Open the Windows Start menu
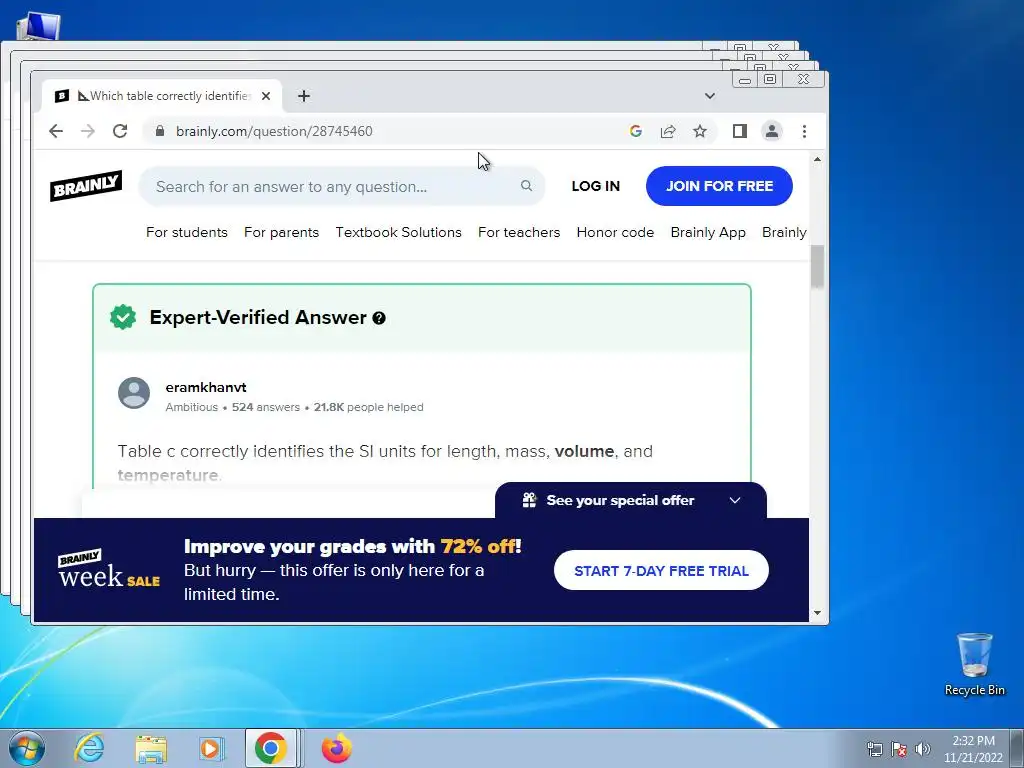The width and height of the screenshot is (1024, 768). point(27,748)
